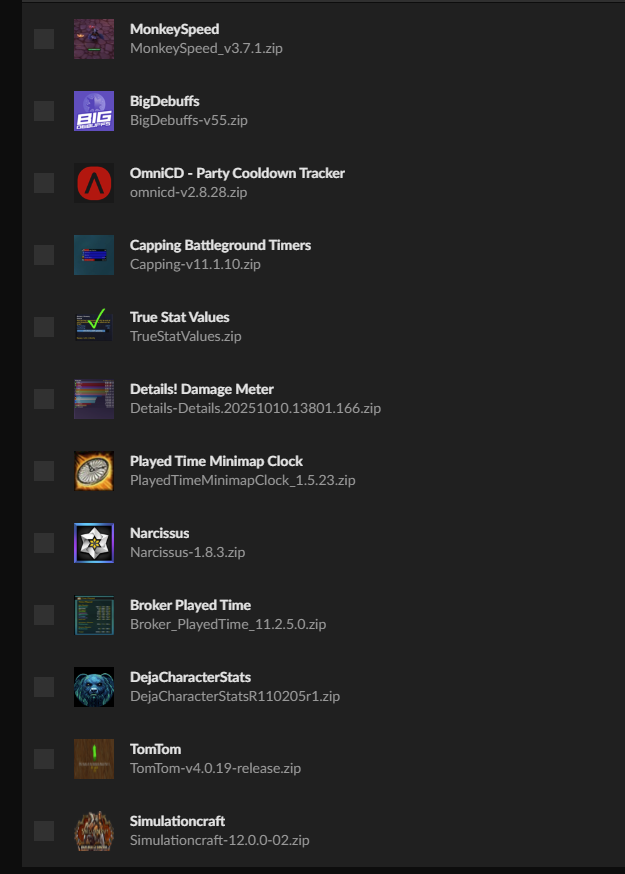
Task: Check the BigDebuffs checkbox
Action: (x=44, y=111)
